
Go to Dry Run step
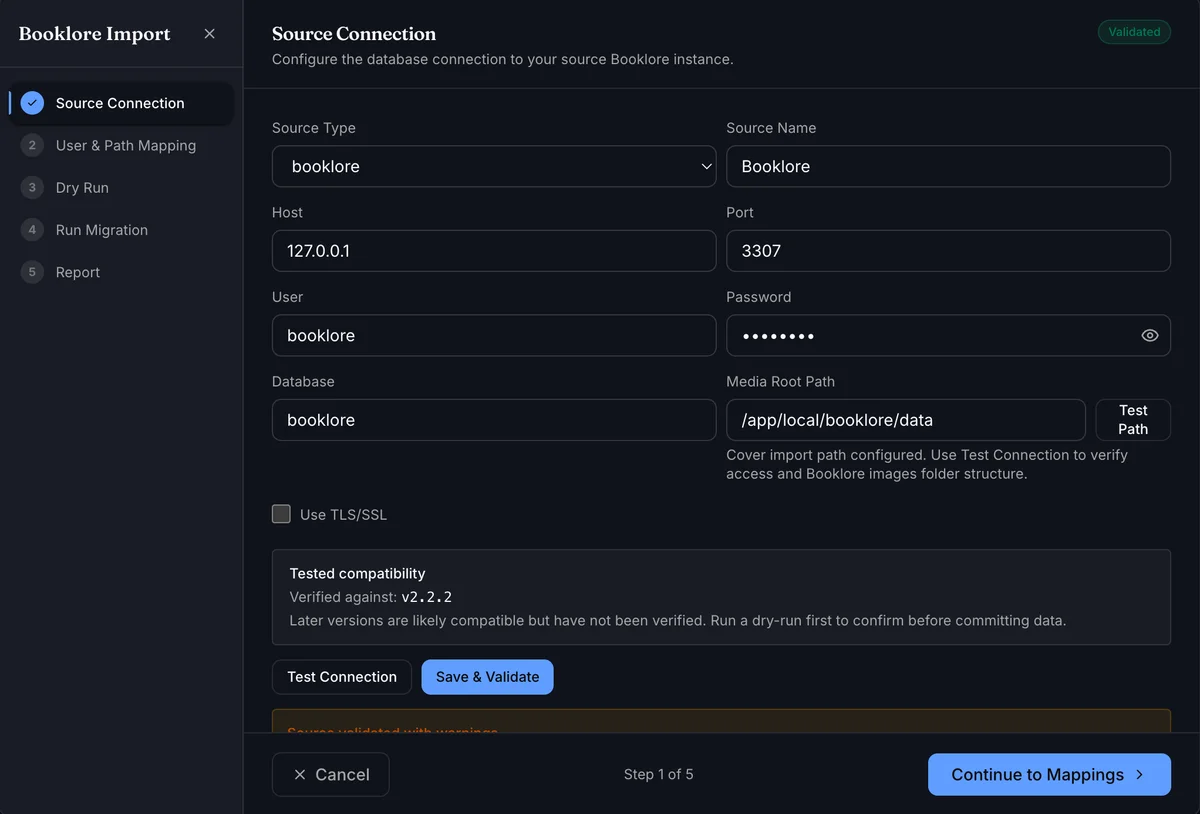click(x=82, y=187)
